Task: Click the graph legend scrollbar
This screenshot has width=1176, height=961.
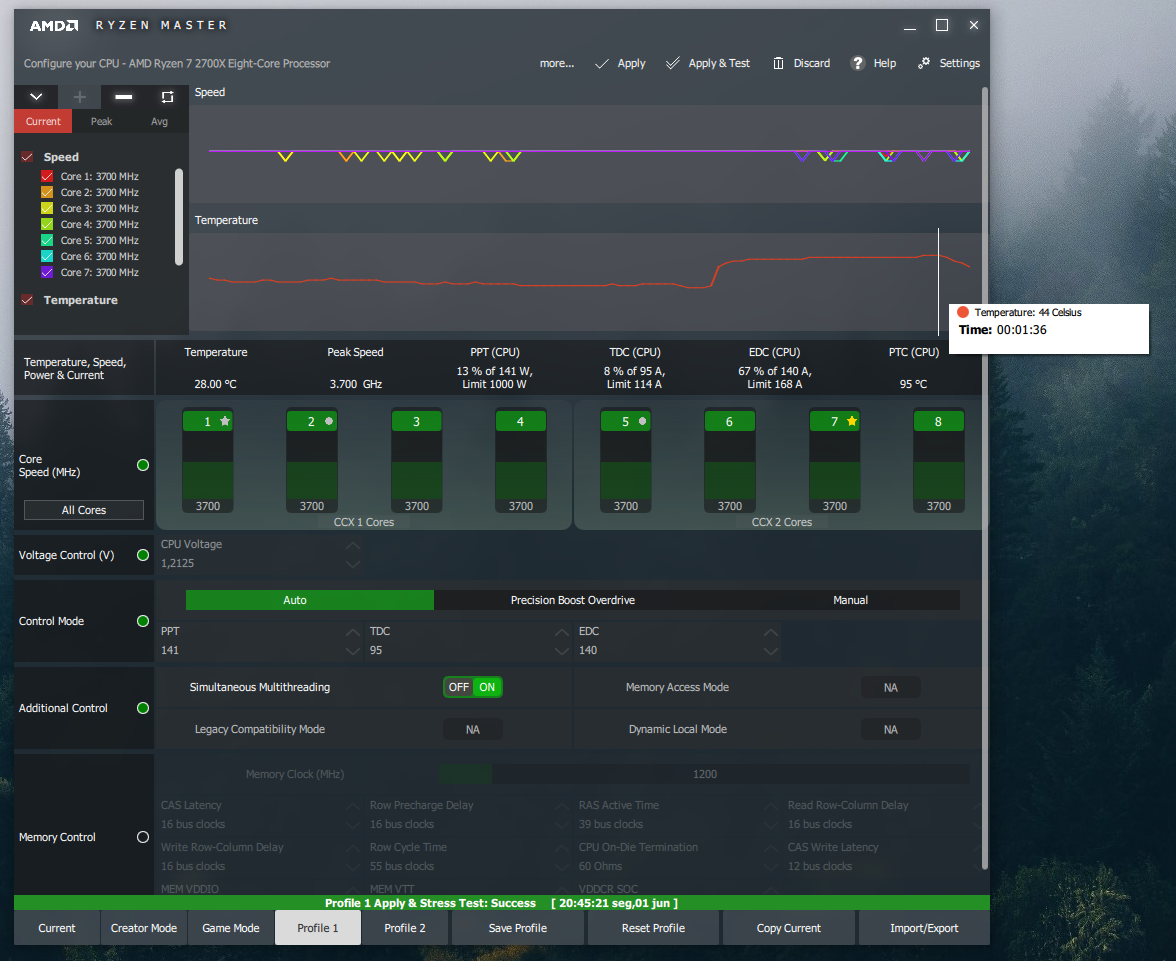Action: [178, 218]
